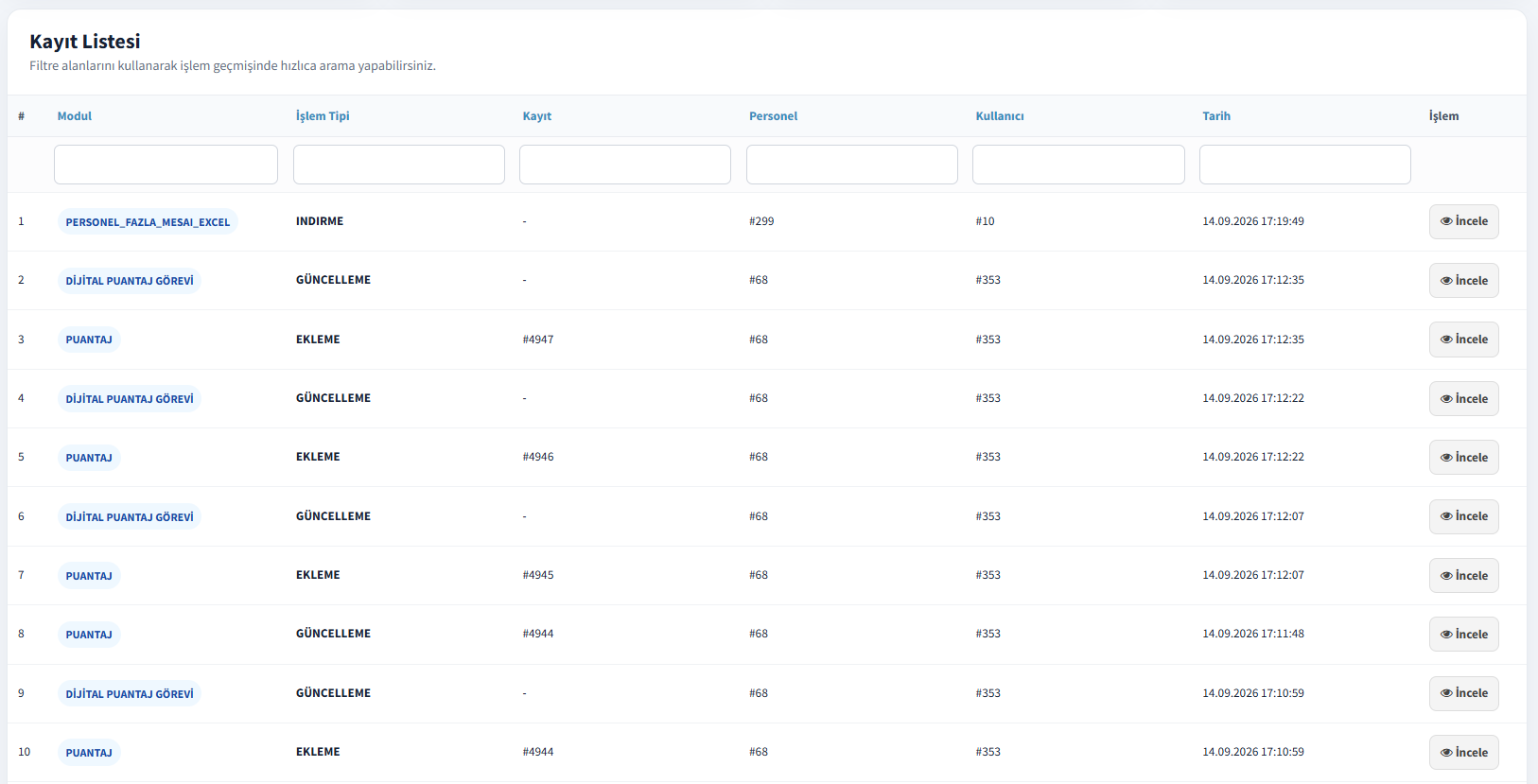Sort by the Personel column header
The width and height of the screenshot is (1538, 784).
click(773, 116)
